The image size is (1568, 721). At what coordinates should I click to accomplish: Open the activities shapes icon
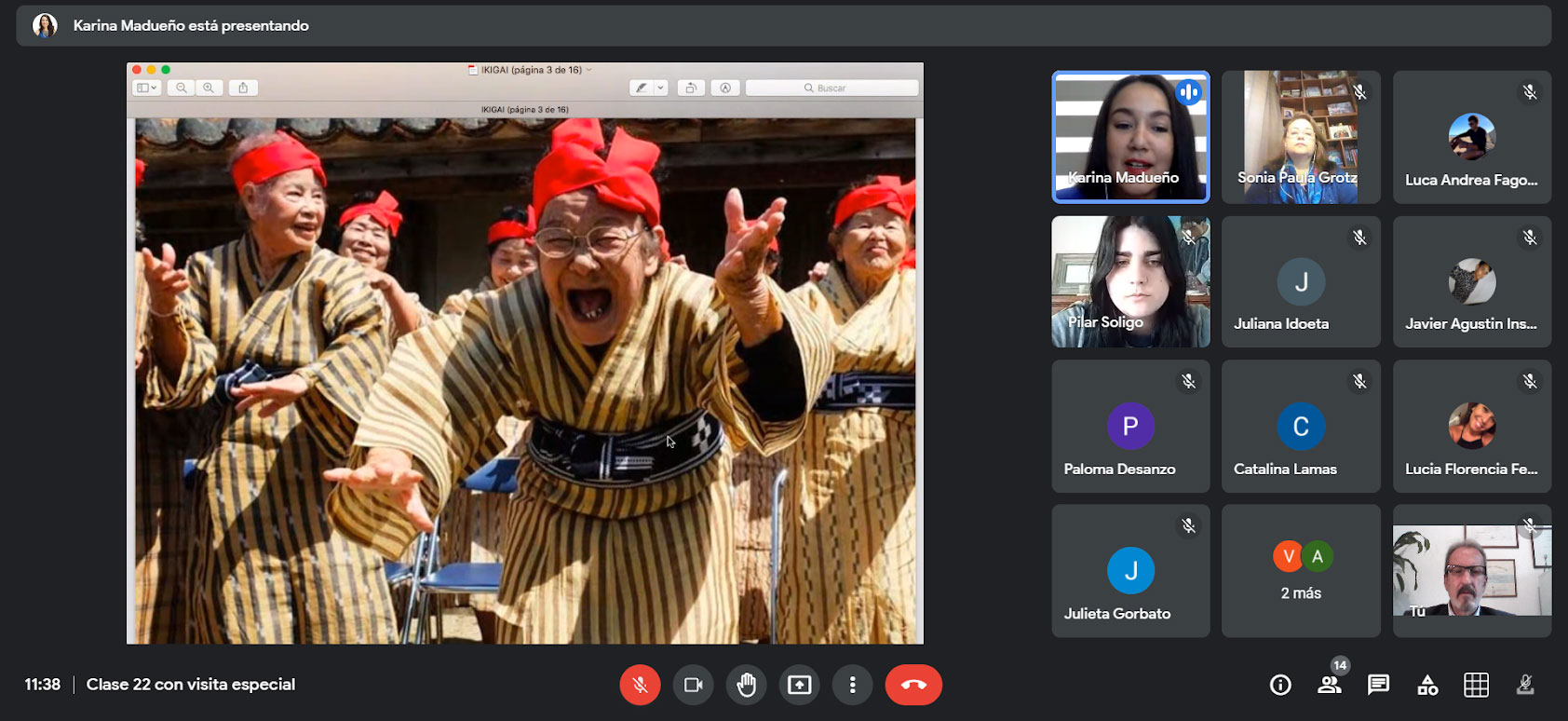click(x=1427, y=686)
